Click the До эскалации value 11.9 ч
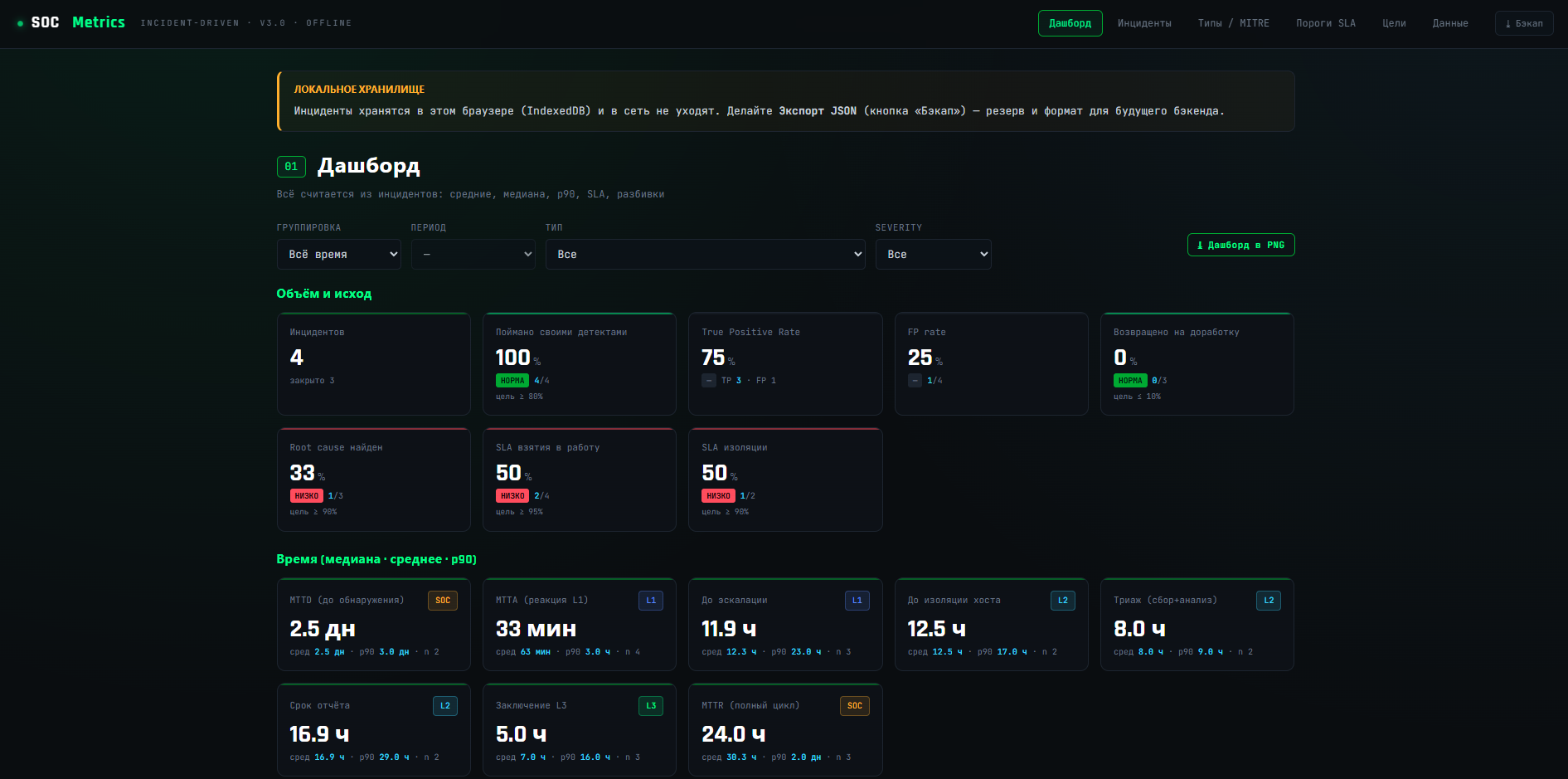The height and width of the screenshot is (779, 1568). tap(729, 629)
